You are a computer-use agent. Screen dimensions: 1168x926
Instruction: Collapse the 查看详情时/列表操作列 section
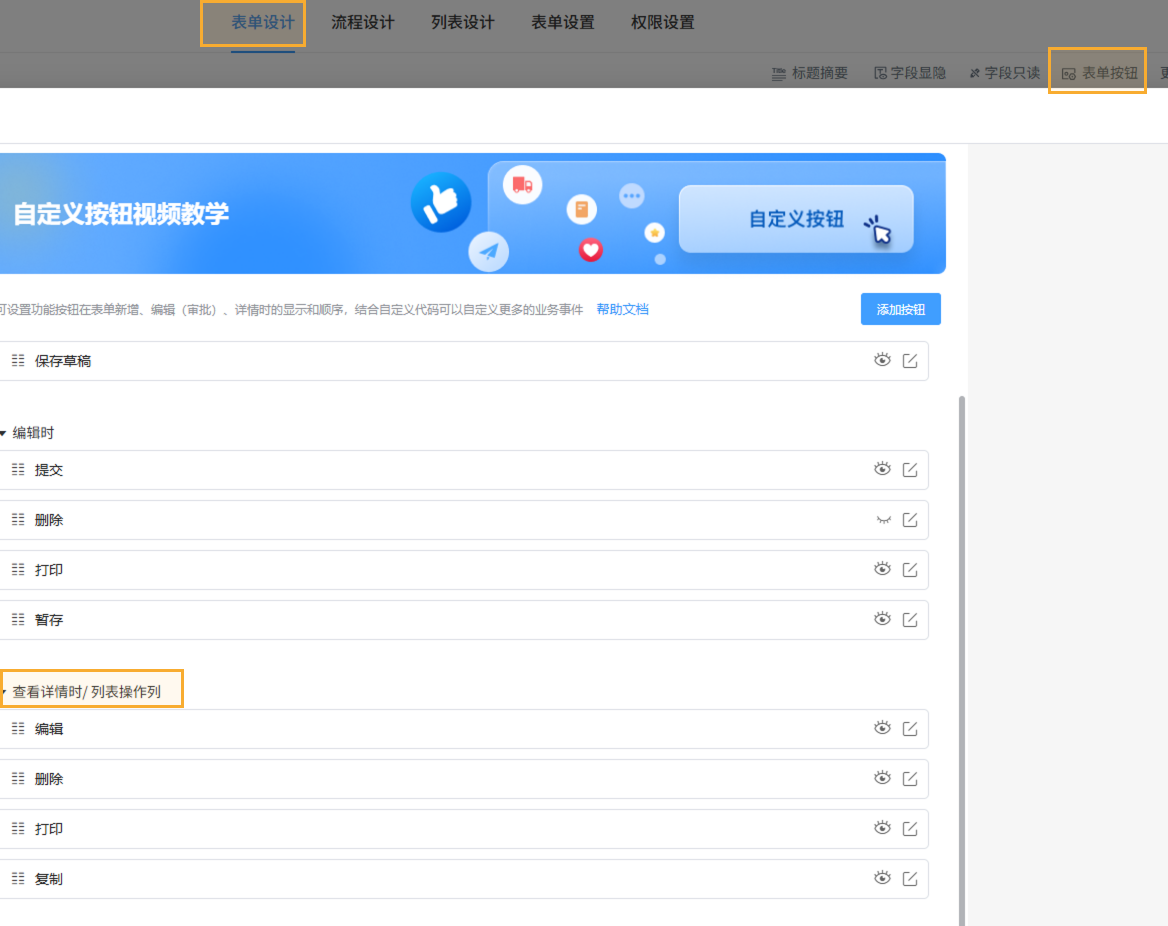[4, 692]
